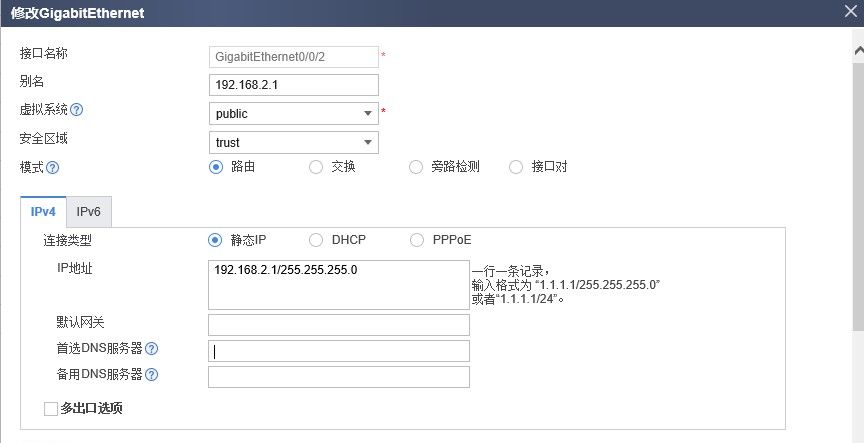Open the 虚拟系统 public dropdown

tap(293, 114)
